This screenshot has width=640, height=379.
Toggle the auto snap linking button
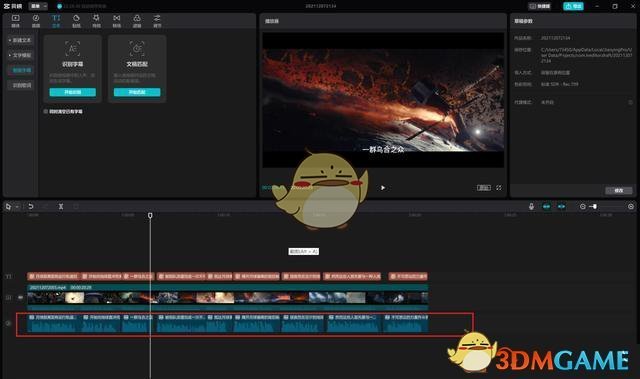tap(562, 206)
